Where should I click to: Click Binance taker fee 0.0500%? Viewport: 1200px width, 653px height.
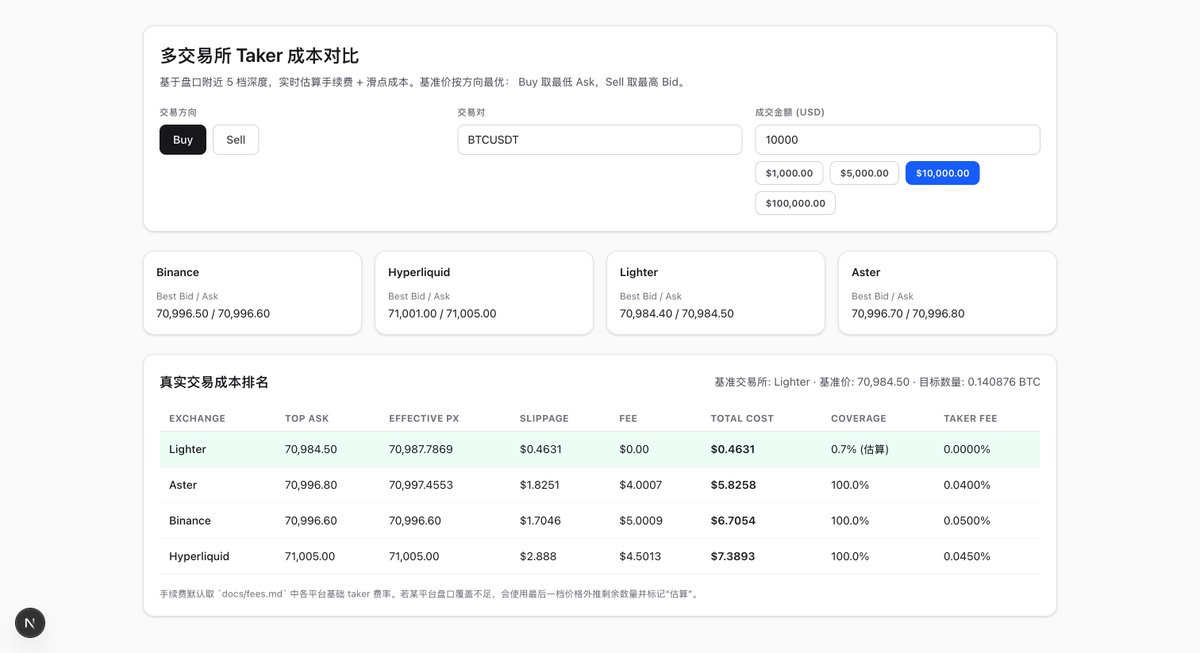pyautogui.click(x=967, y=521)
